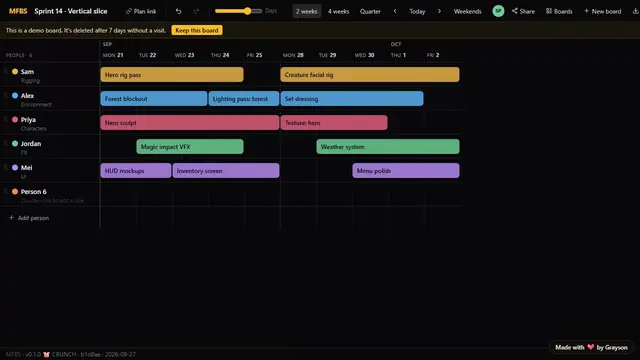Click the Made with heart by Grayson badge
Screen dimensions: 640x360
coord(591,347)
